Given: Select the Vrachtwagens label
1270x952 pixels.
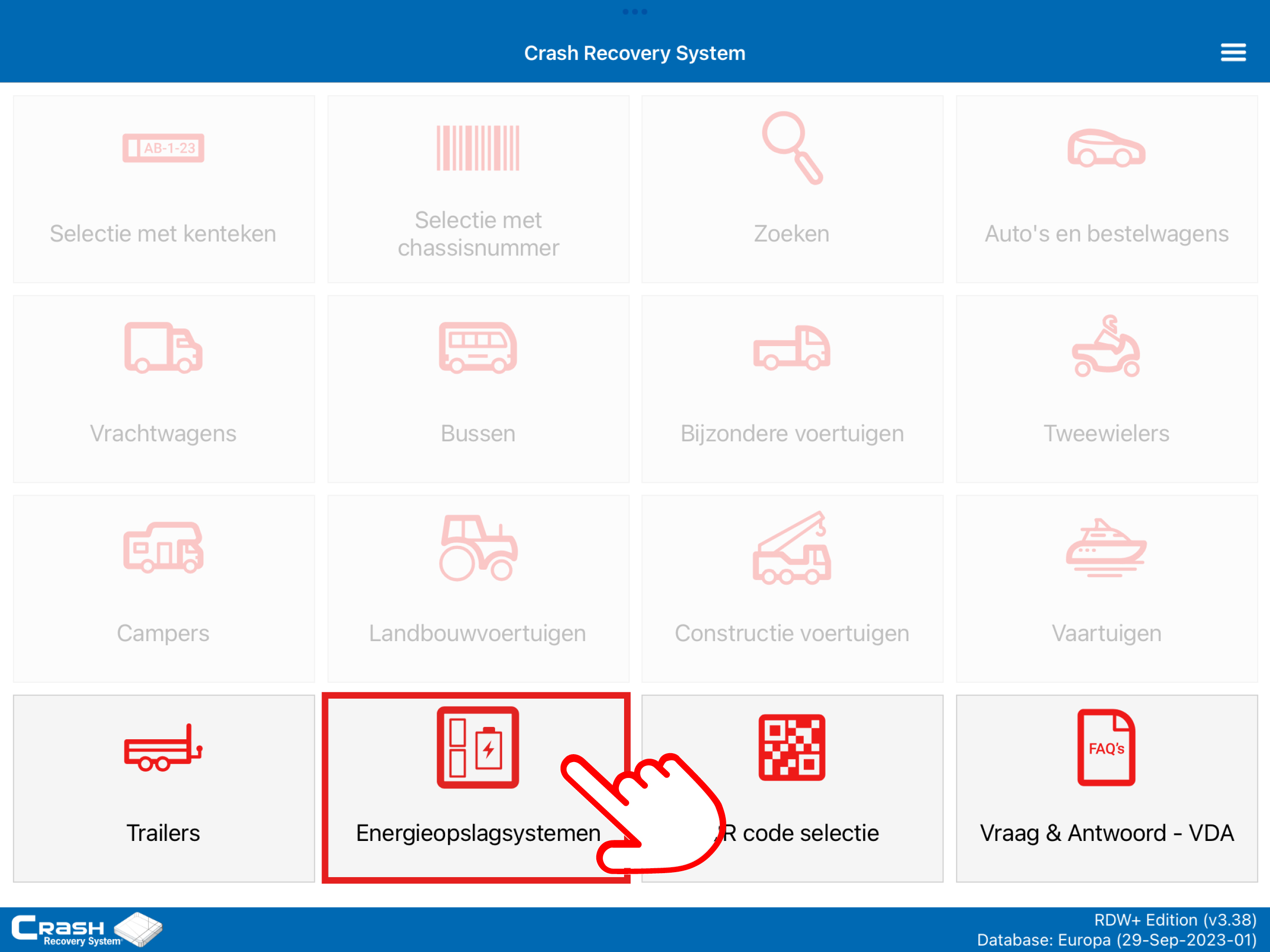Looking at the screenshot, I should pos(163,433).
